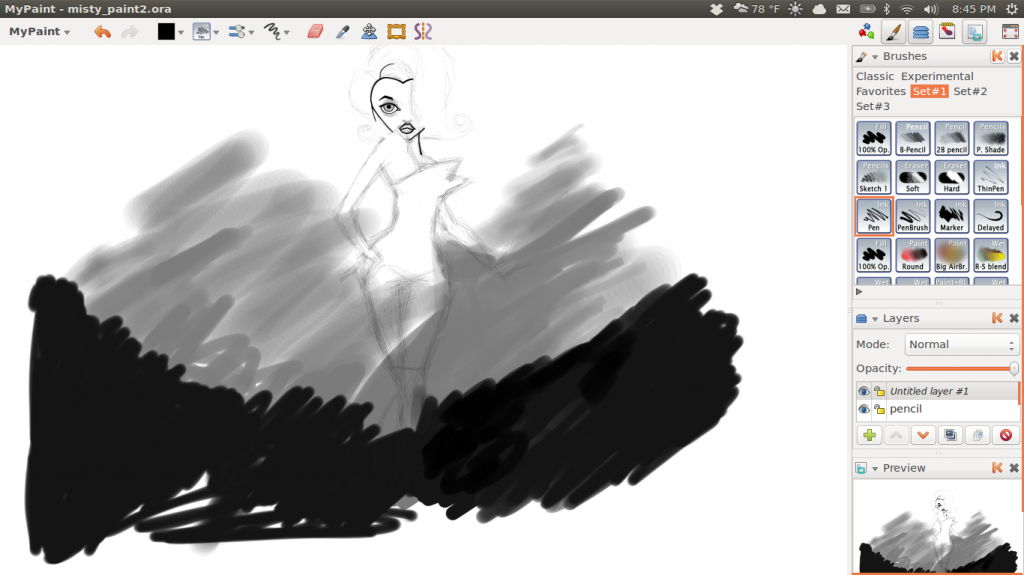Screen dimensions: 1024x575
Task: Toggle the Layers panel toolbar button
Action: pos(920,31)
